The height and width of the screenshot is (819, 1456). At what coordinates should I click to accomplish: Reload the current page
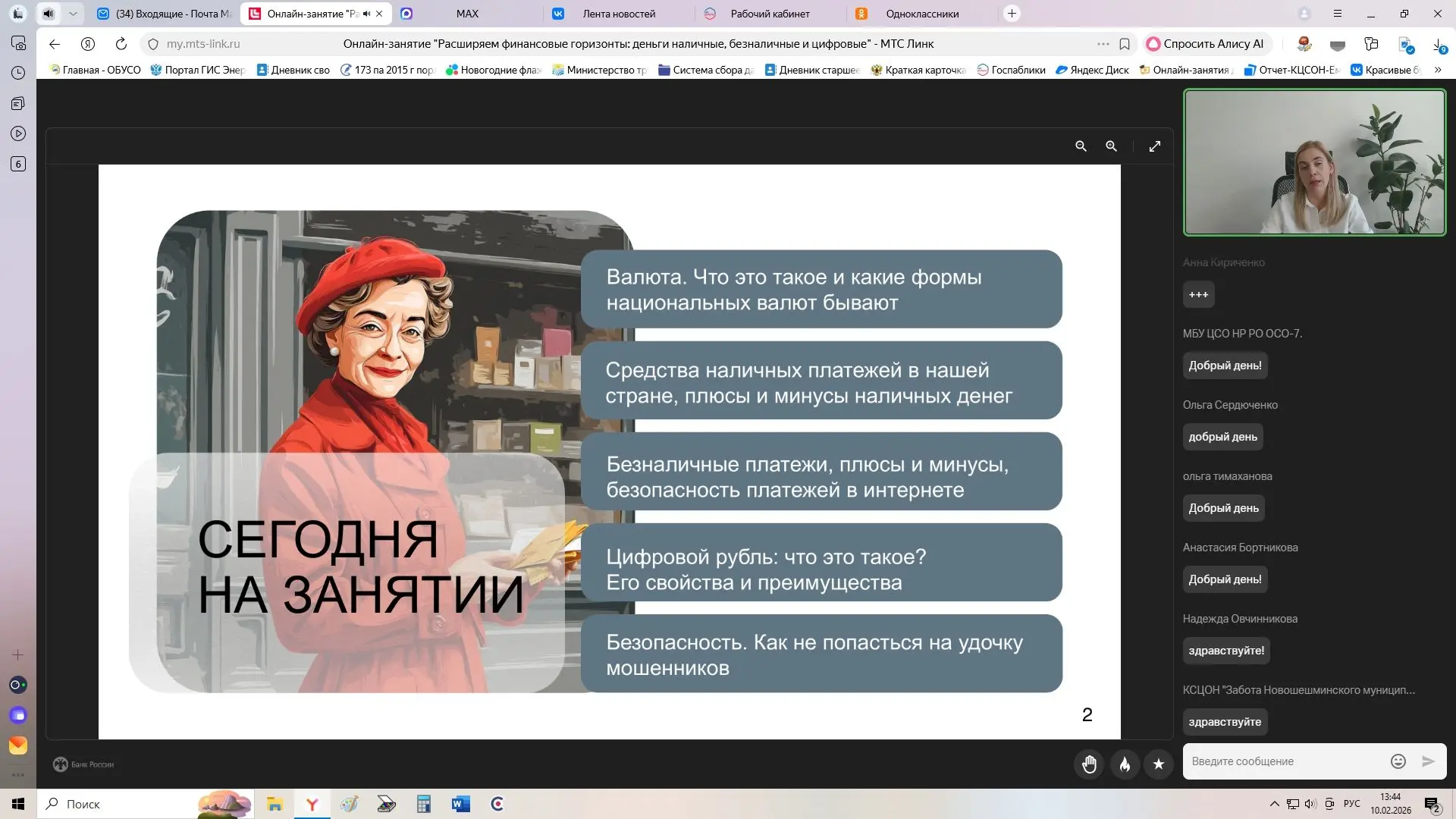(121, 44)
